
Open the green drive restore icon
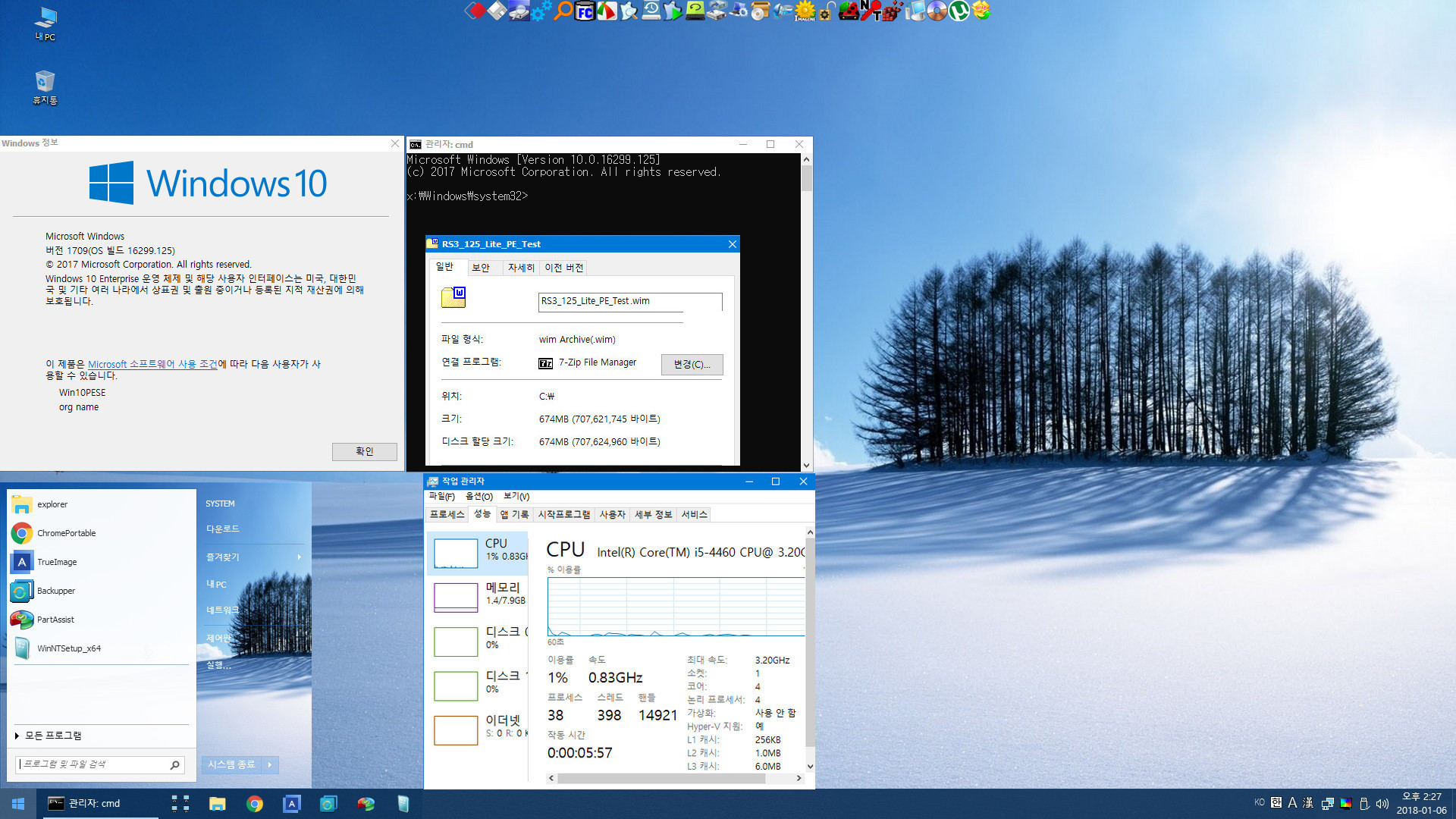coord(695,11)
